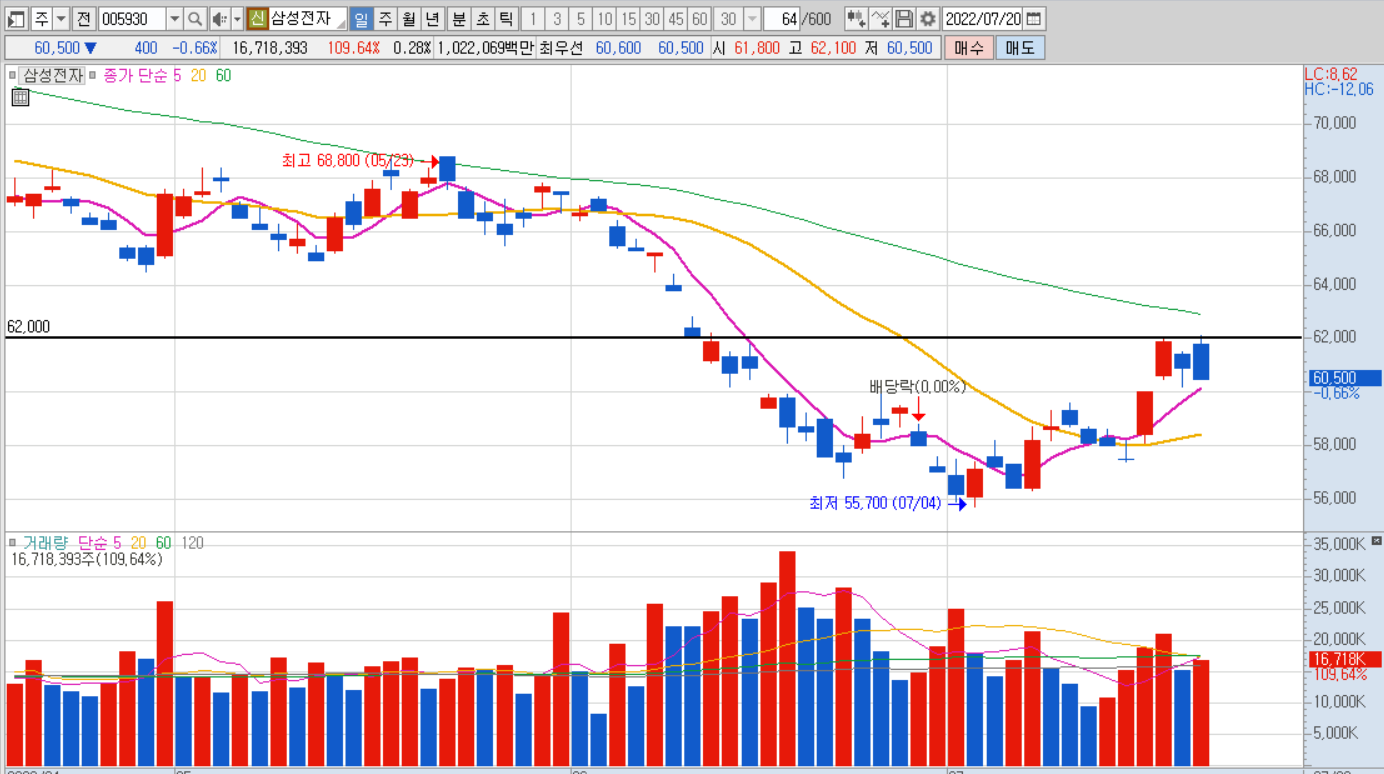Click the 16,718,393주(109,64%) volume text
Screen dimensions: 1384x774
[87, 559]
